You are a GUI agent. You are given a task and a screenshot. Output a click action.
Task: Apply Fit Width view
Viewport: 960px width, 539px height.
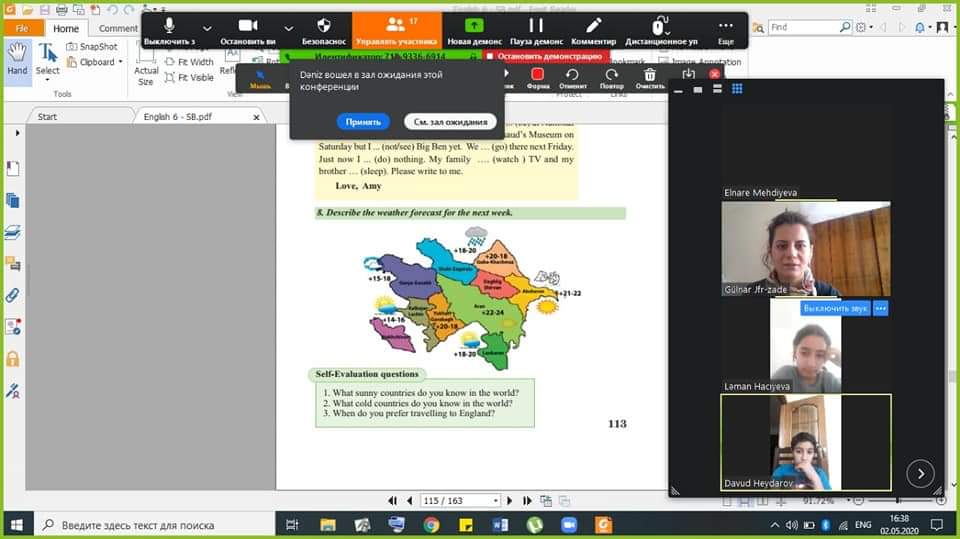click(x=189, y=62)
